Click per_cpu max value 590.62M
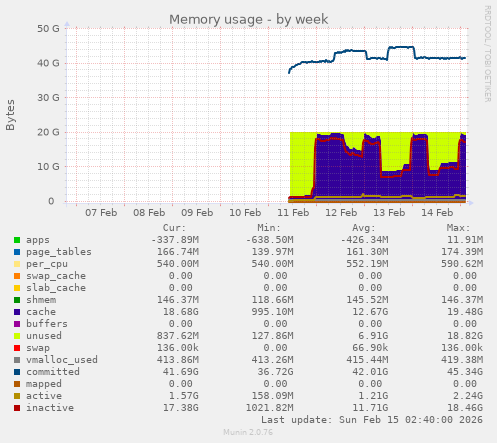 click(462, 264)
